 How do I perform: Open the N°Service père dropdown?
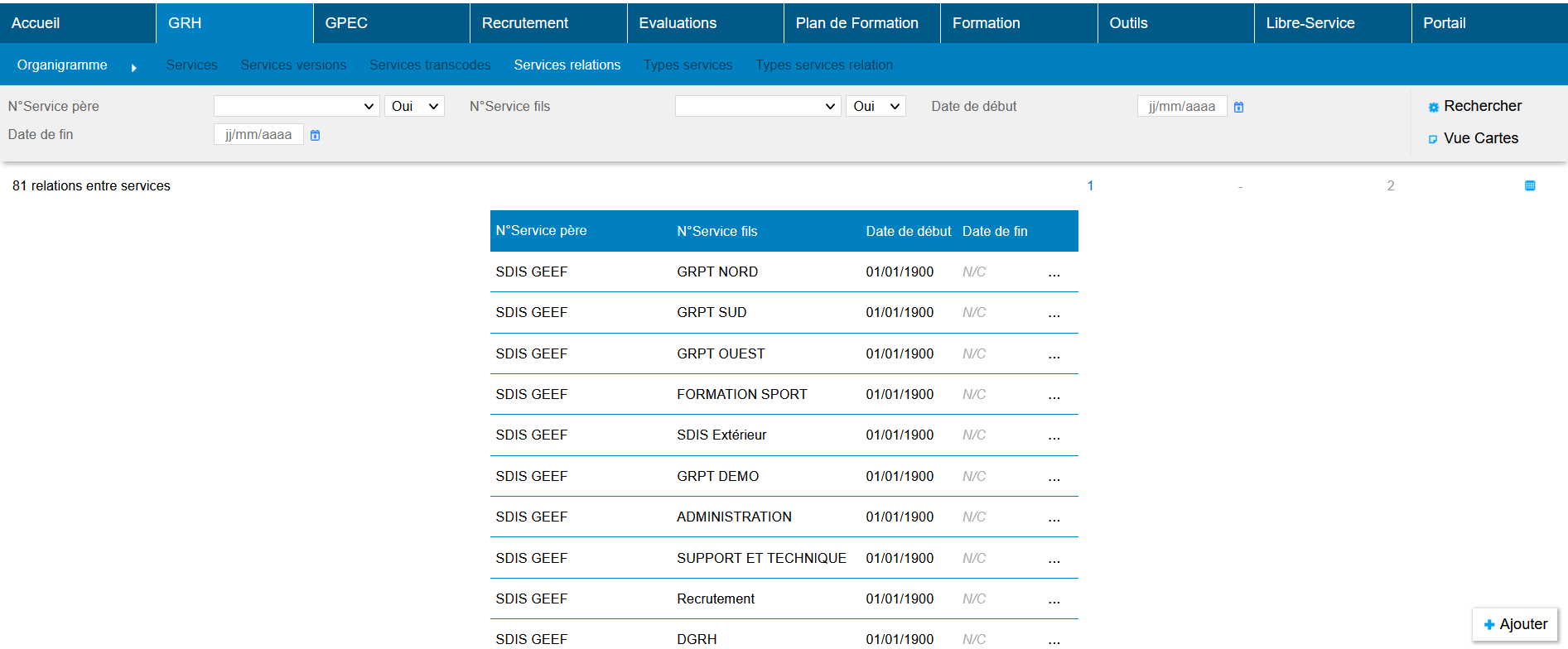(296, 106)
